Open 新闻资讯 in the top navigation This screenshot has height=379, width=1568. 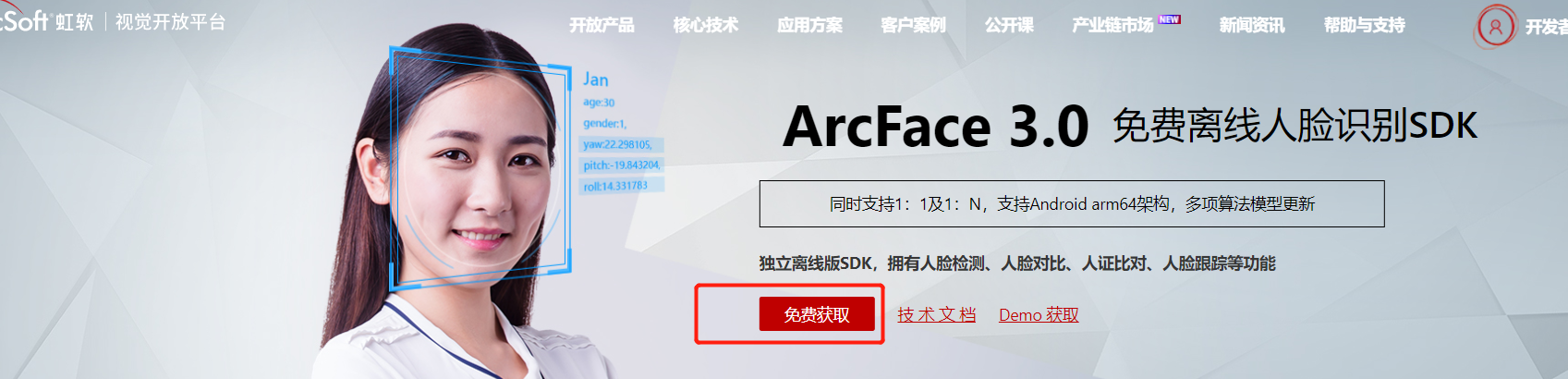(1252, 25)
